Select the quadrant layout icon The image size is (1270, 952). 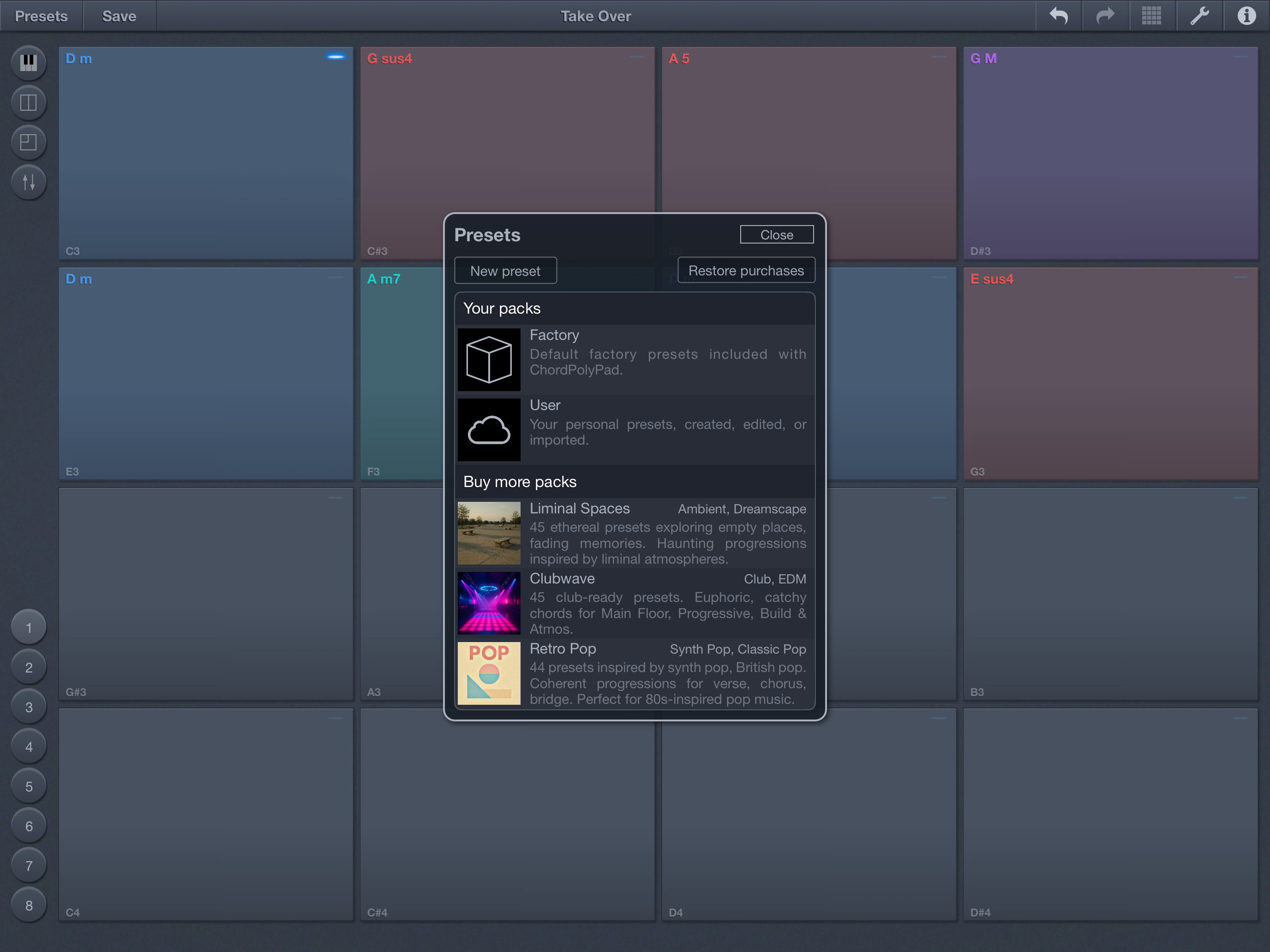[28, 142]
